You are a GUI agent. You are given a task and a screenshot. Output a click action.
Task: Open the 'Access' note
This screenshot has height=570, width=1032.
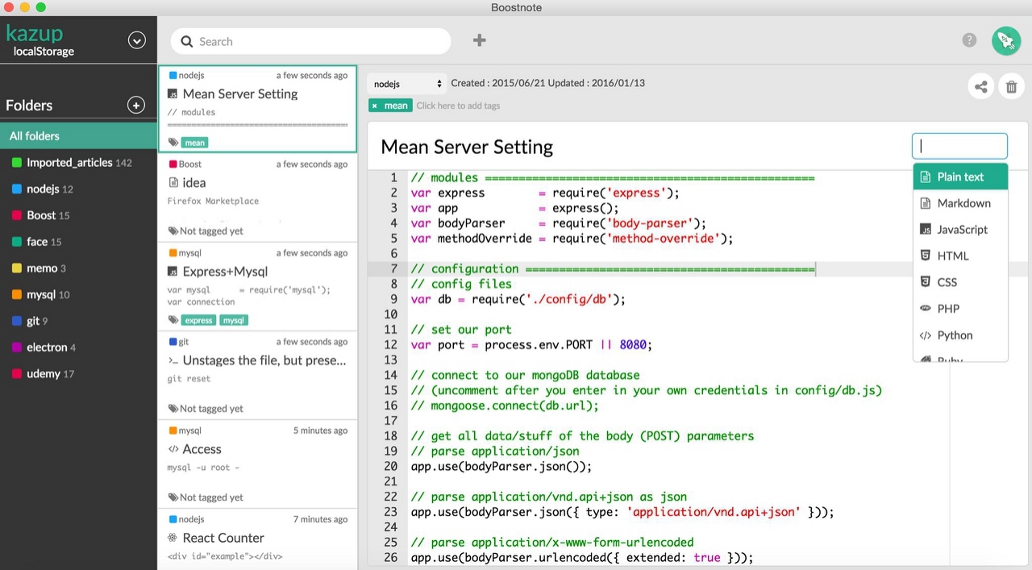coord(257,464)
